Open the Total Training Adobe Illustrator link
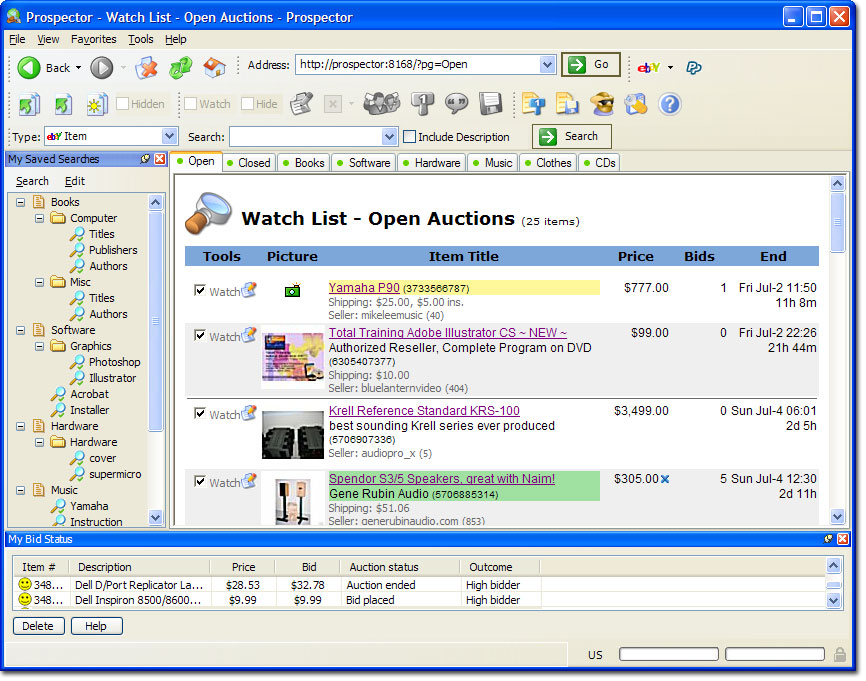 (448, 333)
